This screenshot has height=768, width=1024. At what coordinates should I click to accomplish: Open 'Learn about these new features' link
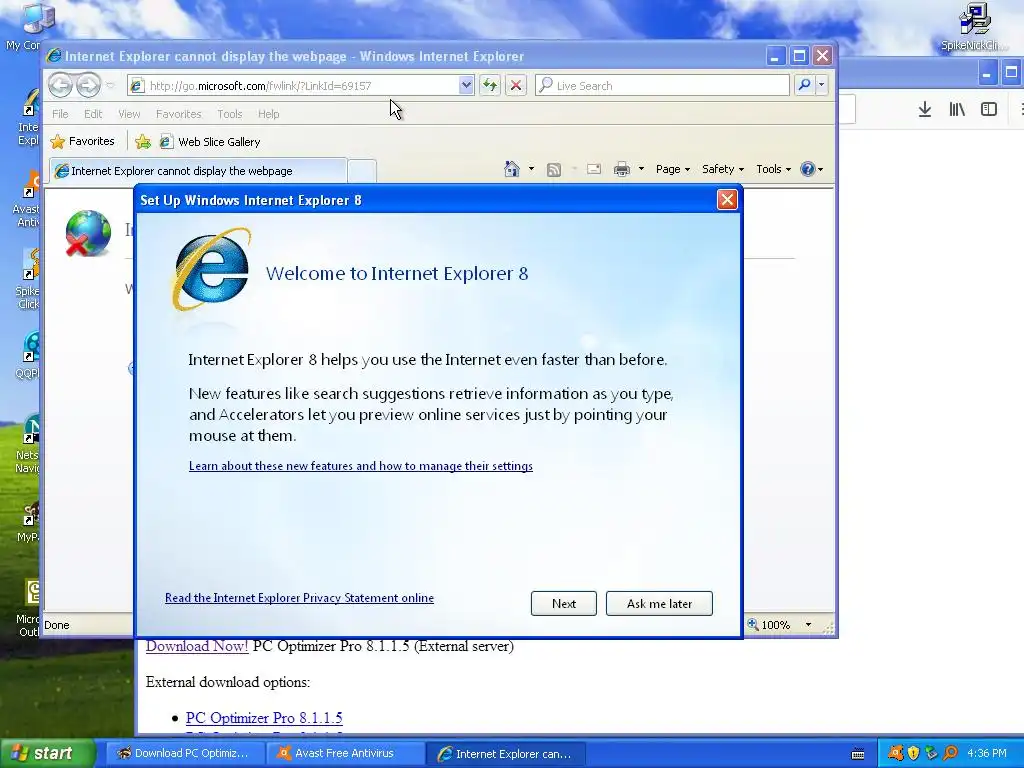(x=360, y=466)
